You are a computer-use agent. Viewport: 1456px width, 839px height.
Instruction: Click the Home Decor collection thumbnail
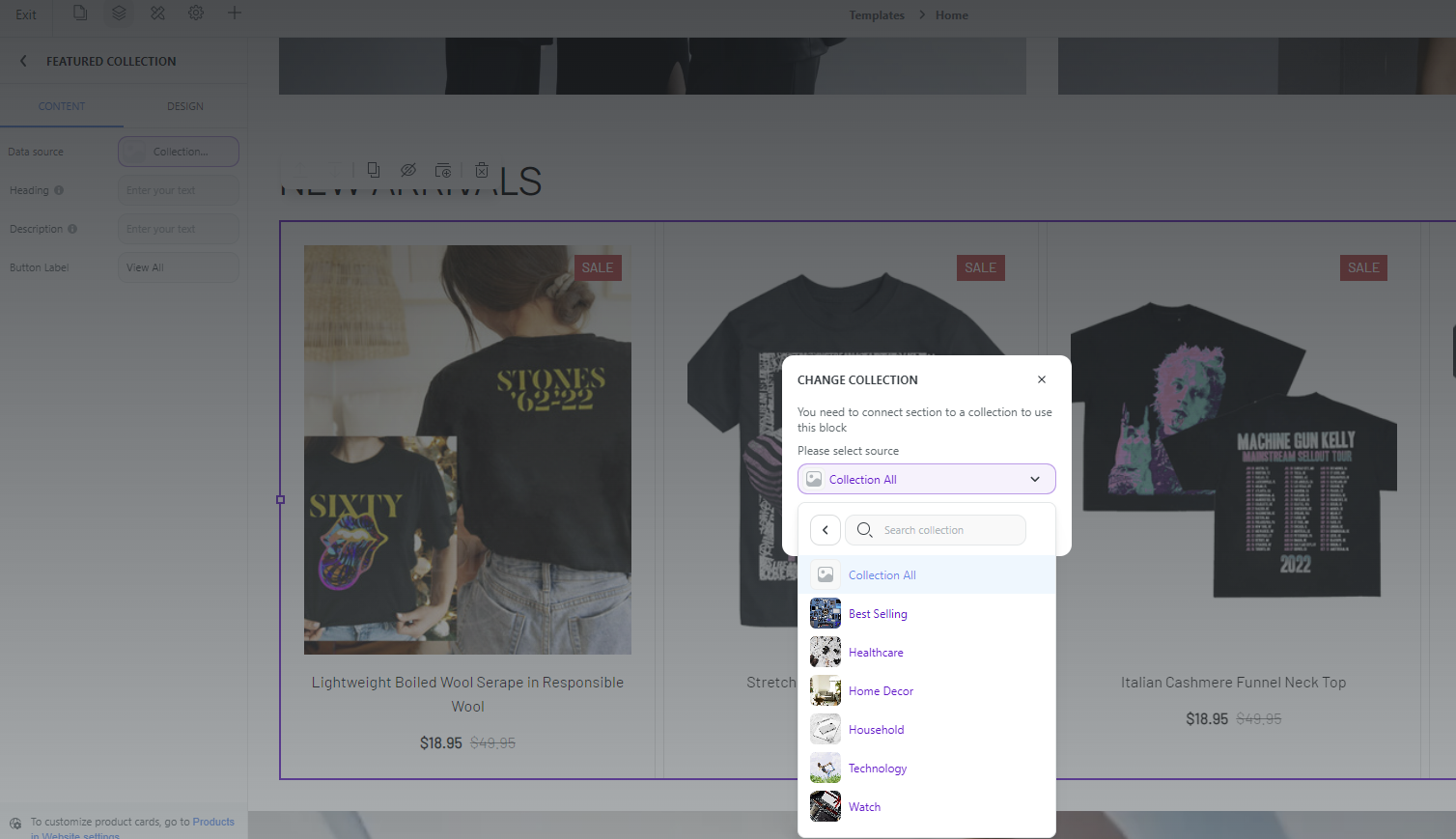[x=826, y=690]
